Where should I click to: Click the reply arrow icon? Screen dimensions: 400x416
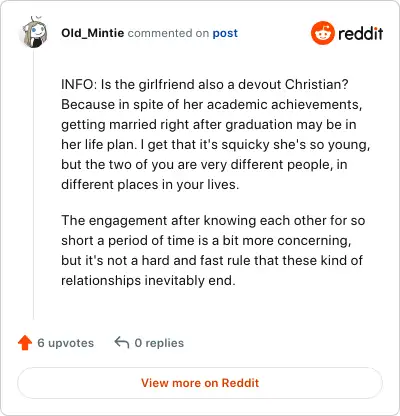click(x=122, y=342)
